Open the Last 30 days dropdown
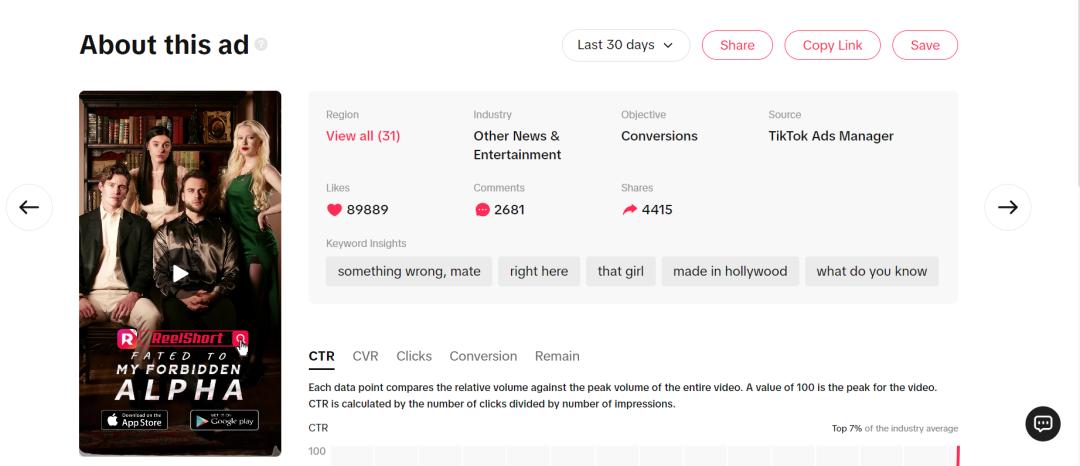The image size is (1080, 466). pyautogui.click(x=626, y=45)
